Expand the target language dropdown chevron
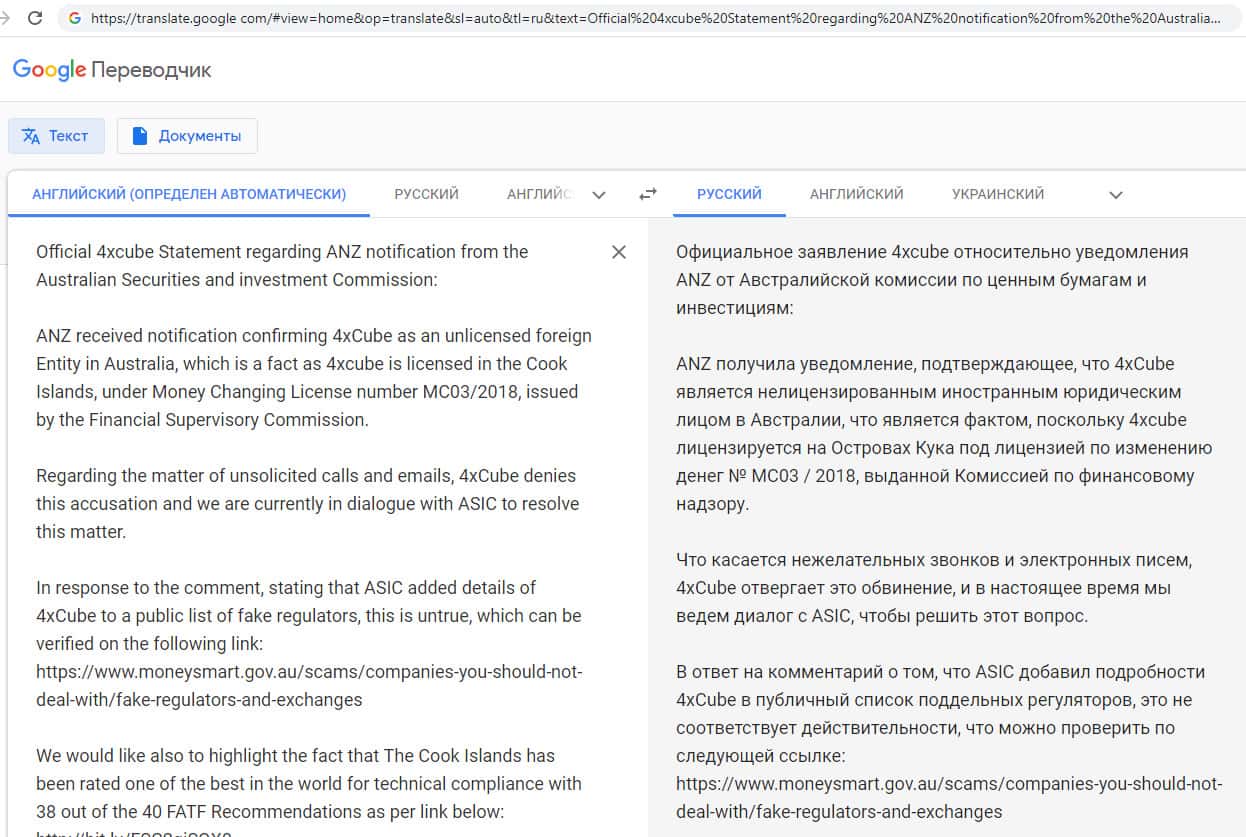1246x837 pixels. (x=1116, y=195)
